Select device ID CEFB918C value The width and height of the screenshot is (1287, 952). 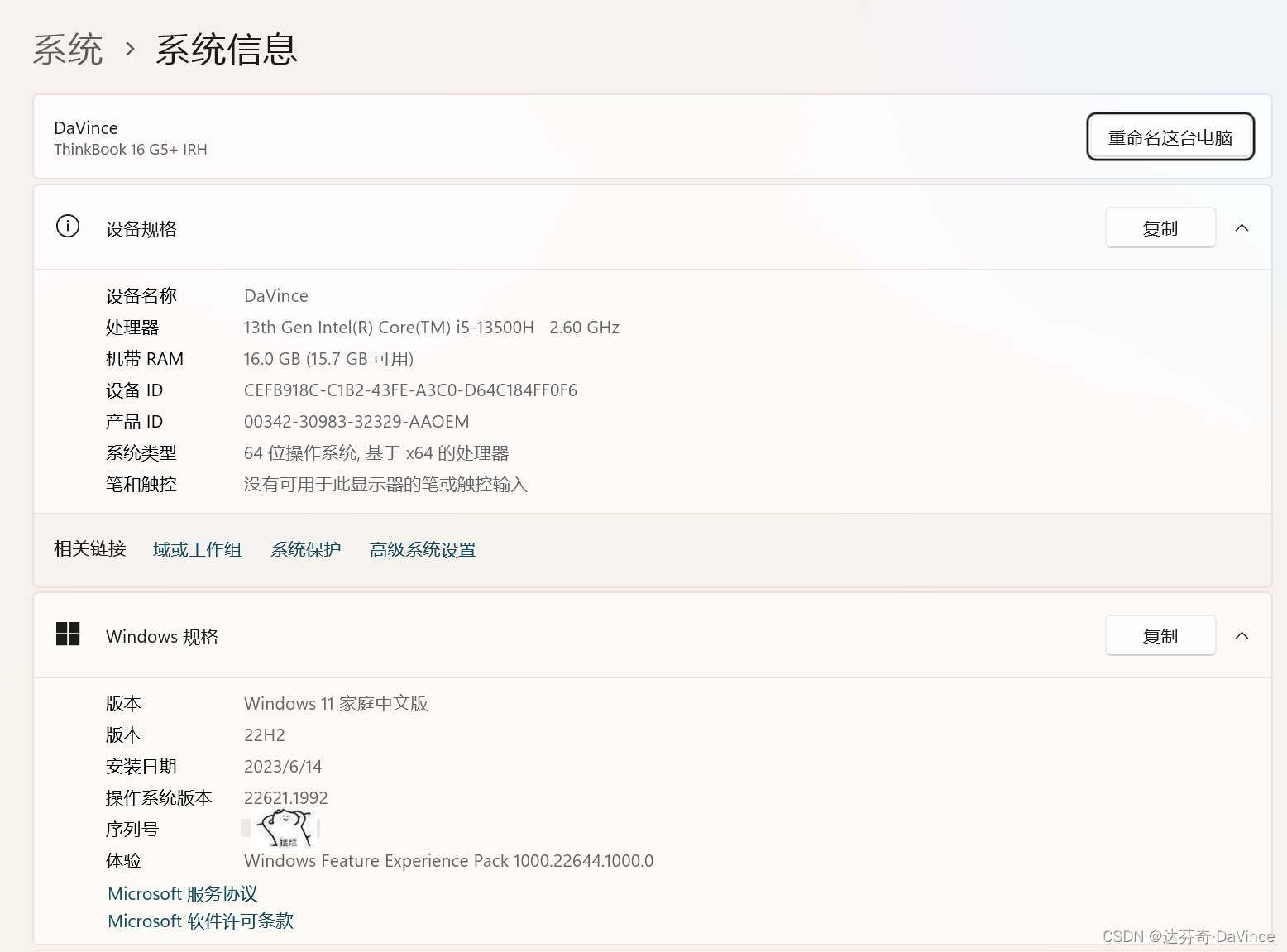click(x=410, y=390)
